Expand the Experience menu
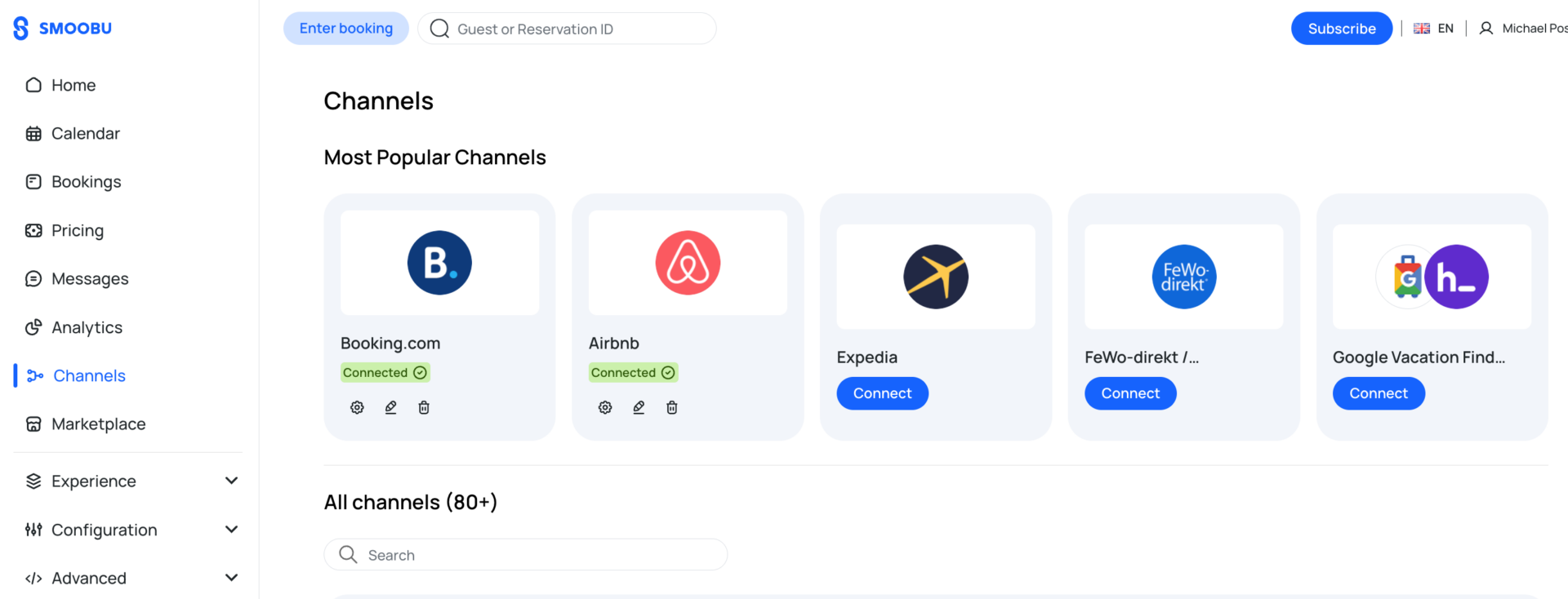This screenshot has width=1568, height=599. (x=131, y=481)
